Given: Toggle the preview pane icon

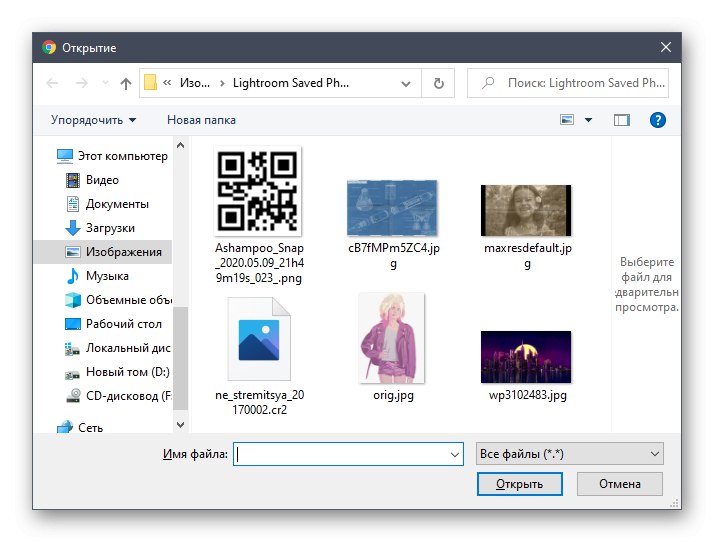Looking at the screenshot, I should point(622,120).
